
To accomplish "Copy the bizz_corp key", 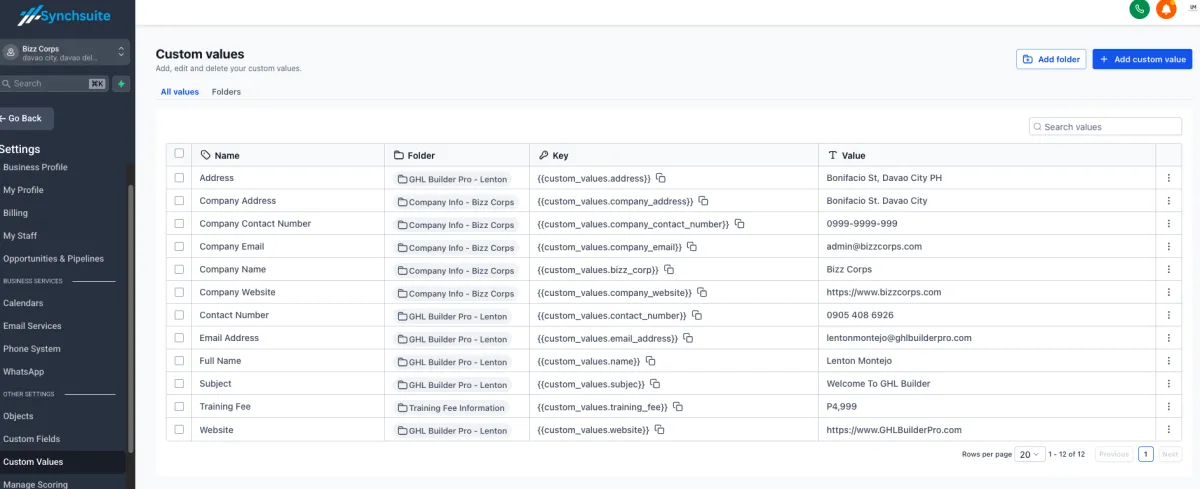I will [669, 270].
